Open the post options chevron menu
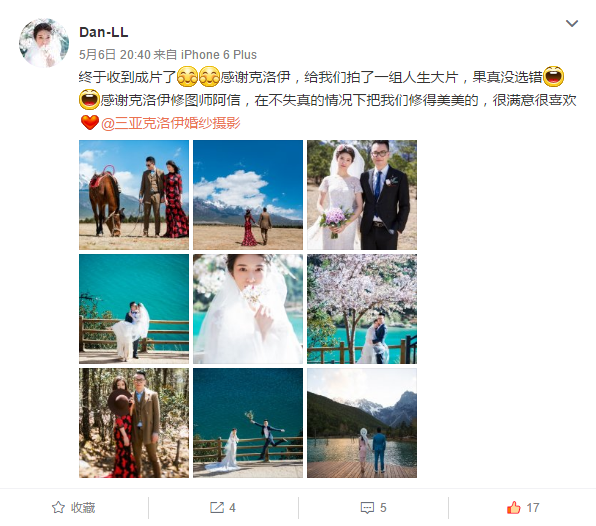This screenshot has width=596, height=526. (x=572, y=24)
